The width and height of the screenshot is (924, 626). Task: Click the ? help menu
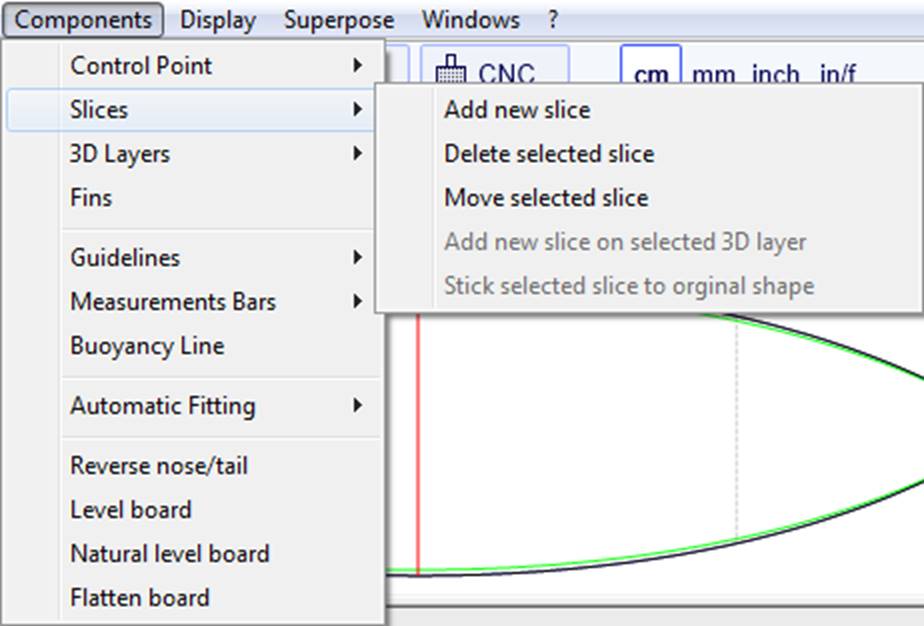(553, 20)
